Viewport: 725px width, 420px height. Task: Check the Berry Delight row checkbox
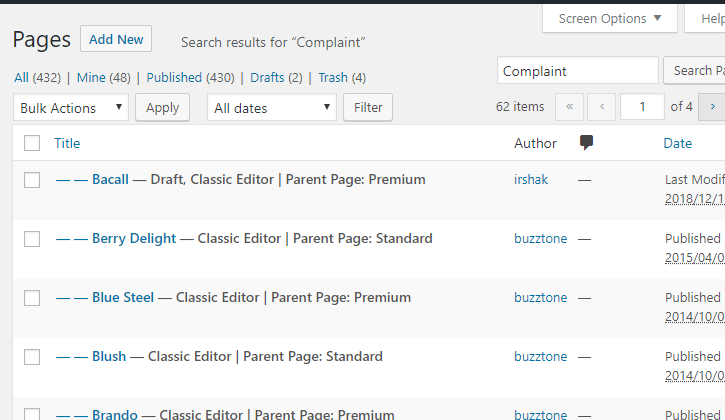click(x=32, y=239)
